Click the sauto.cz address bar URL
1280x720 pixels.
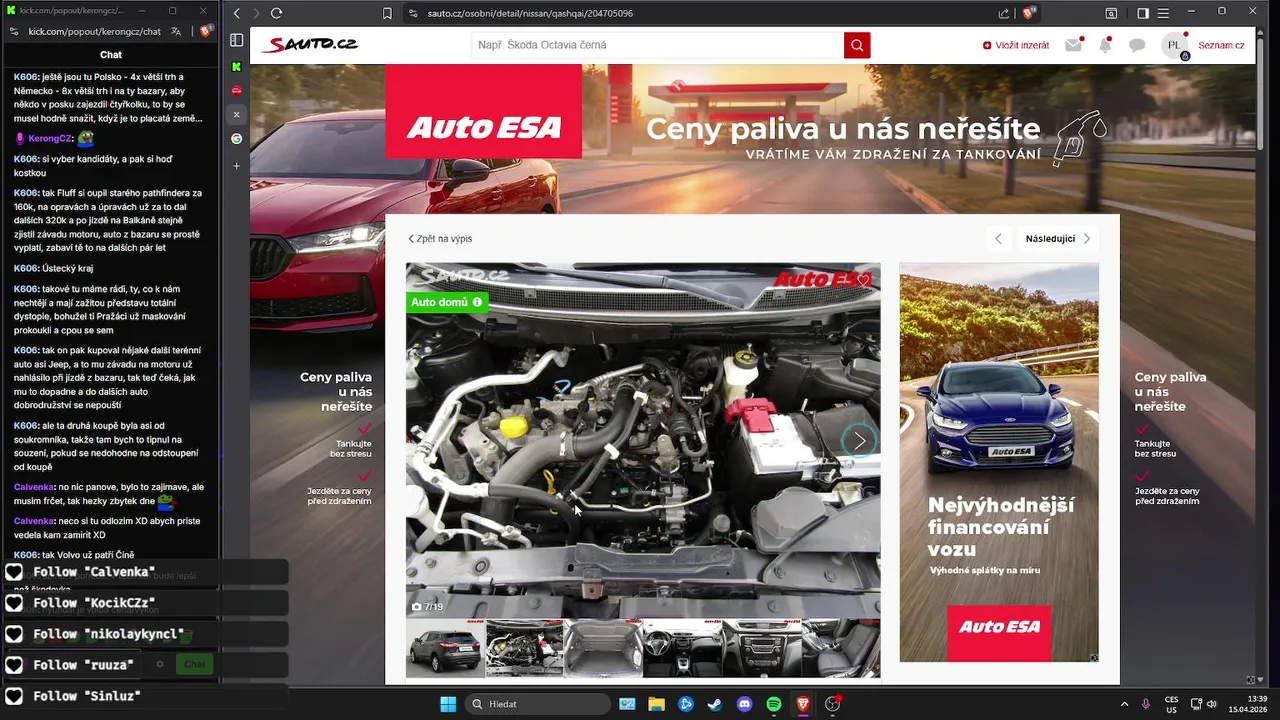(x=530, y=13)
